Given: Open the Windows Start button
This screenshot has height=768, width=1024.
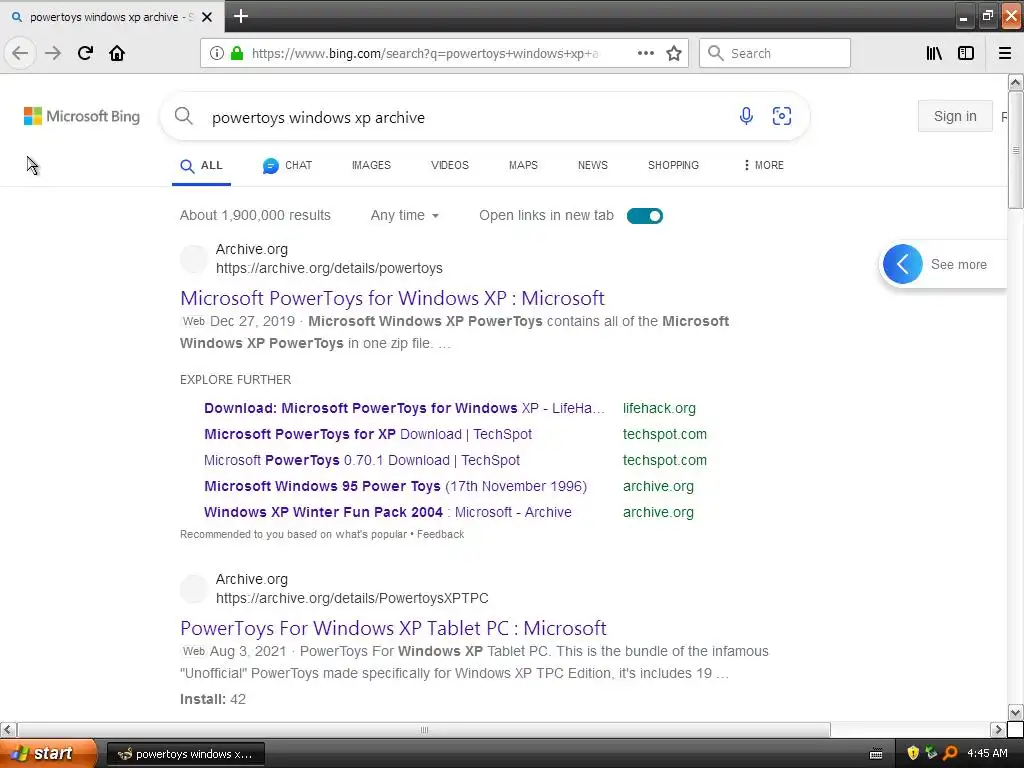Looking at the screenshot, I should (x=48, y=754).
